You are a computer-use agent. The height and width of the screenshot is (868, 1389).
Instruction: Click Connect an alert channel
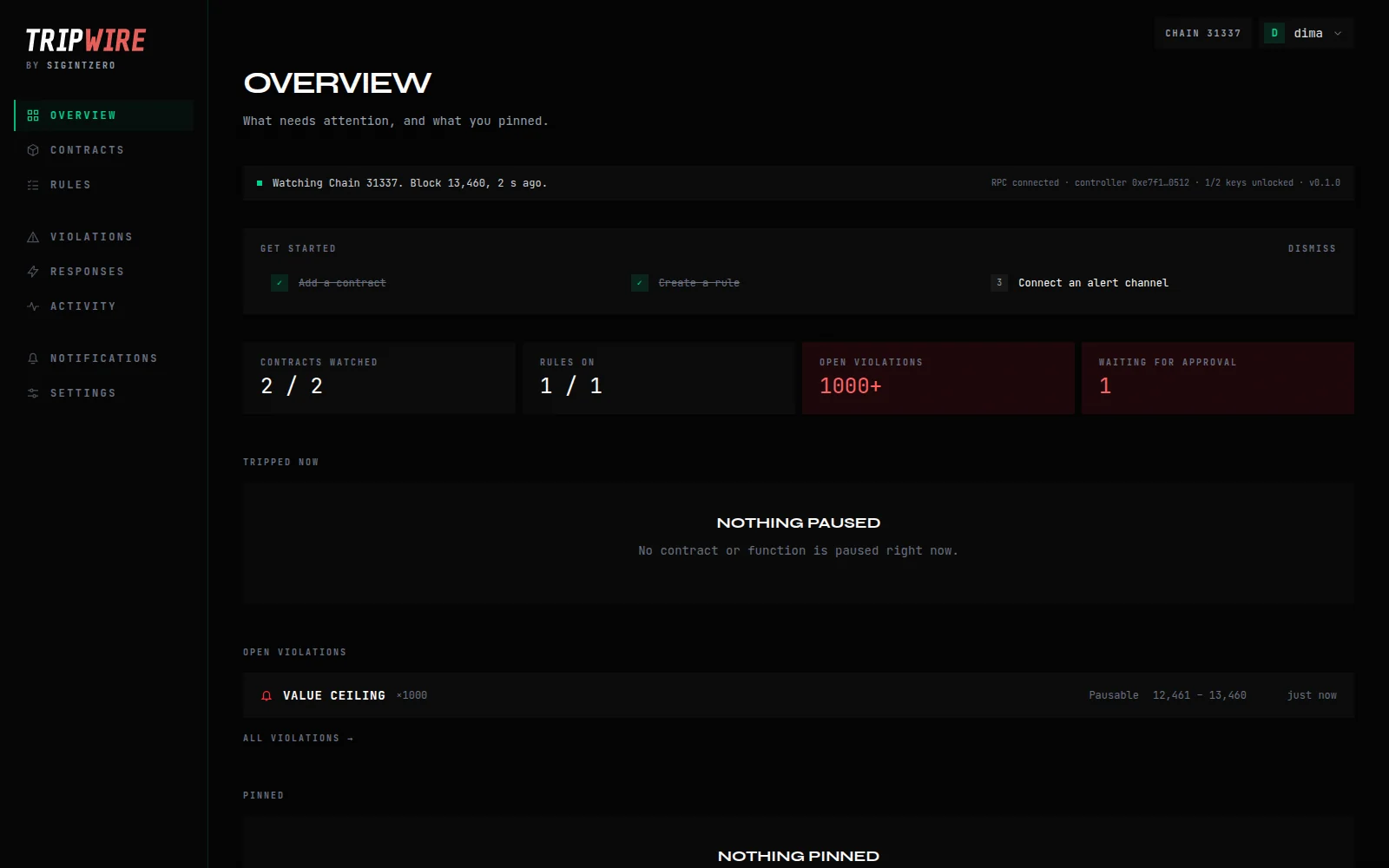click(x=1093, y=283)
